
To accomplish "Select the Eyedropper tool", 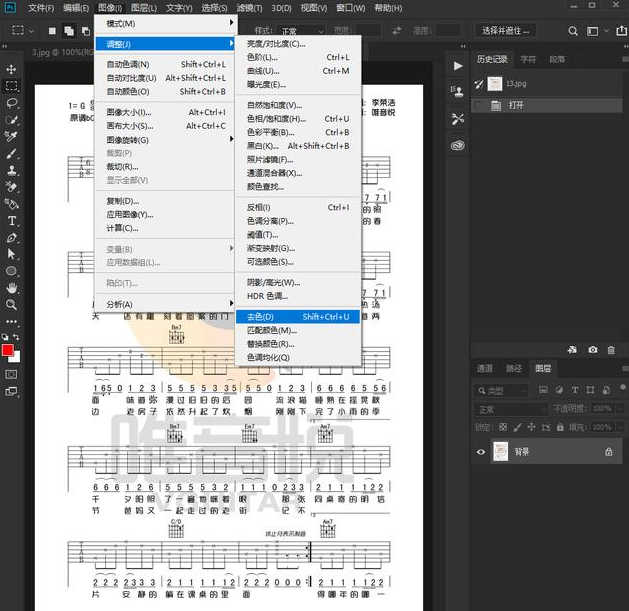I will click(x=11, y=136).
